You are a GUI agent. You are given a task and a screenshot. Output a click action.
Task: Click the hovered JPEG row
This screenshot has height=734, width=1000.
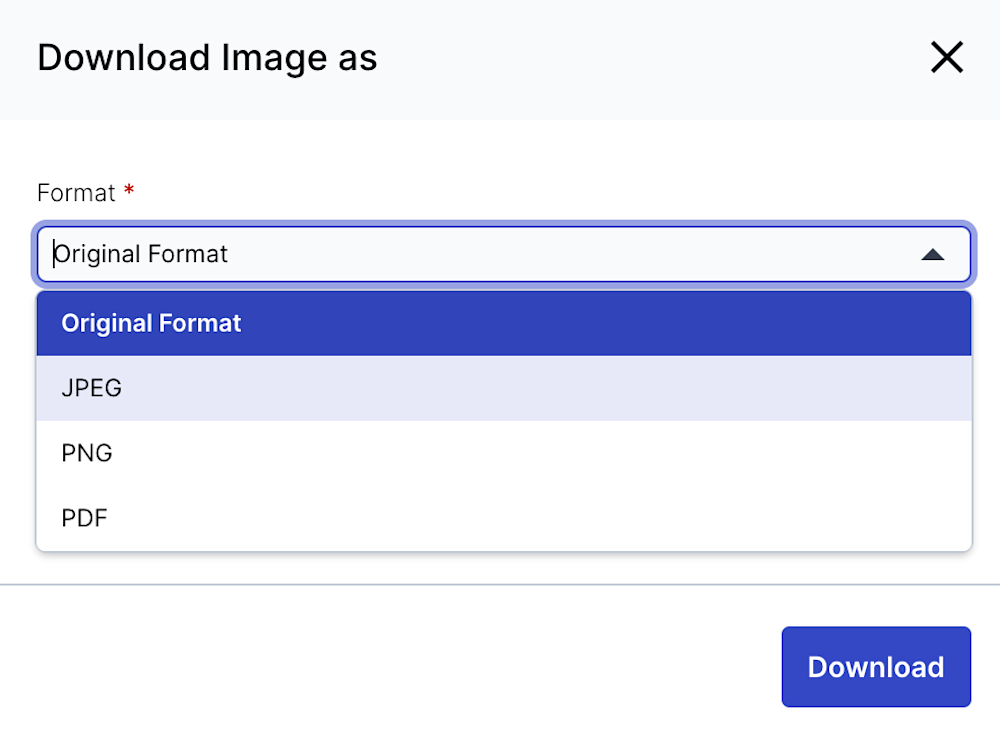504,388
